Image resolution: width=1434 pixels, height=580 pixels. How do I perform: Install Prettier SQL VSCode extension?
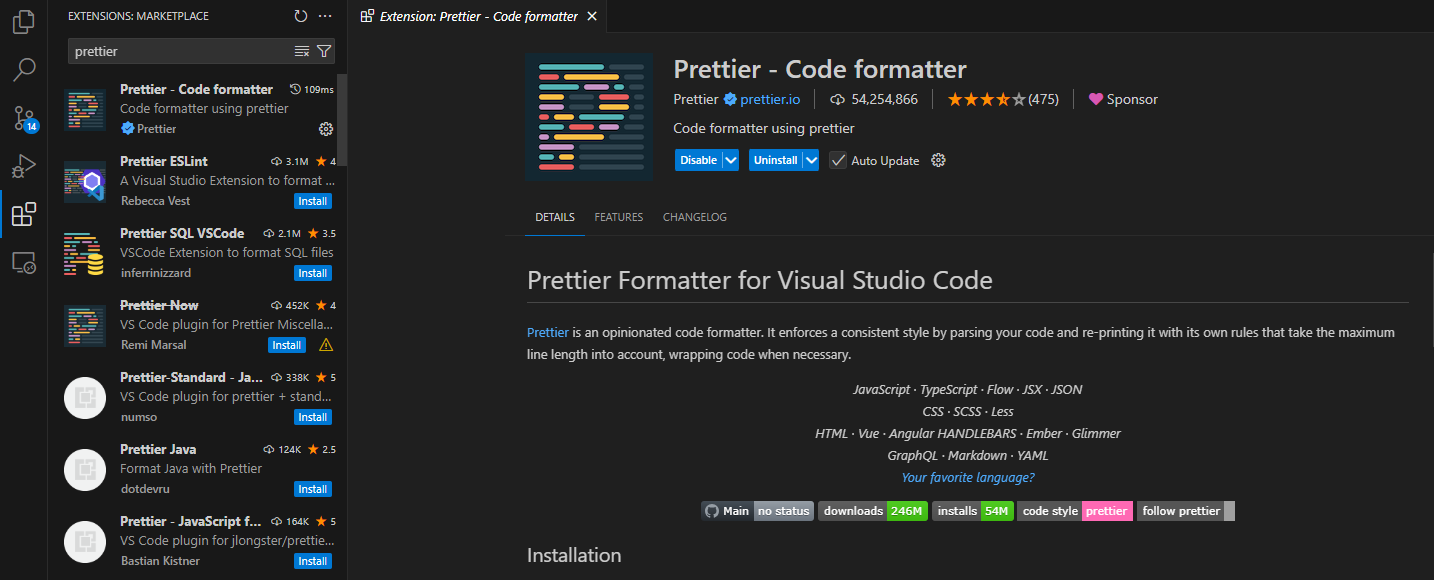(x=313, y=273)
